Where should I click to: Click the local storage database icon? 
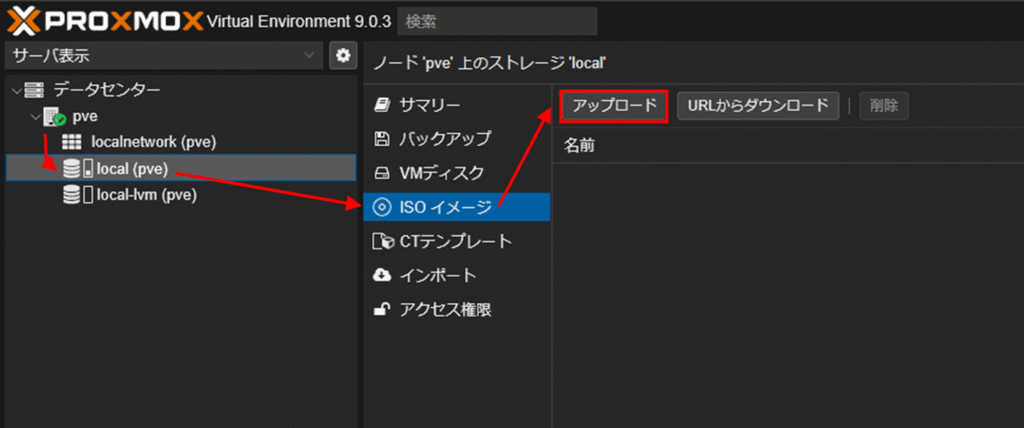[x=72, y=168]
